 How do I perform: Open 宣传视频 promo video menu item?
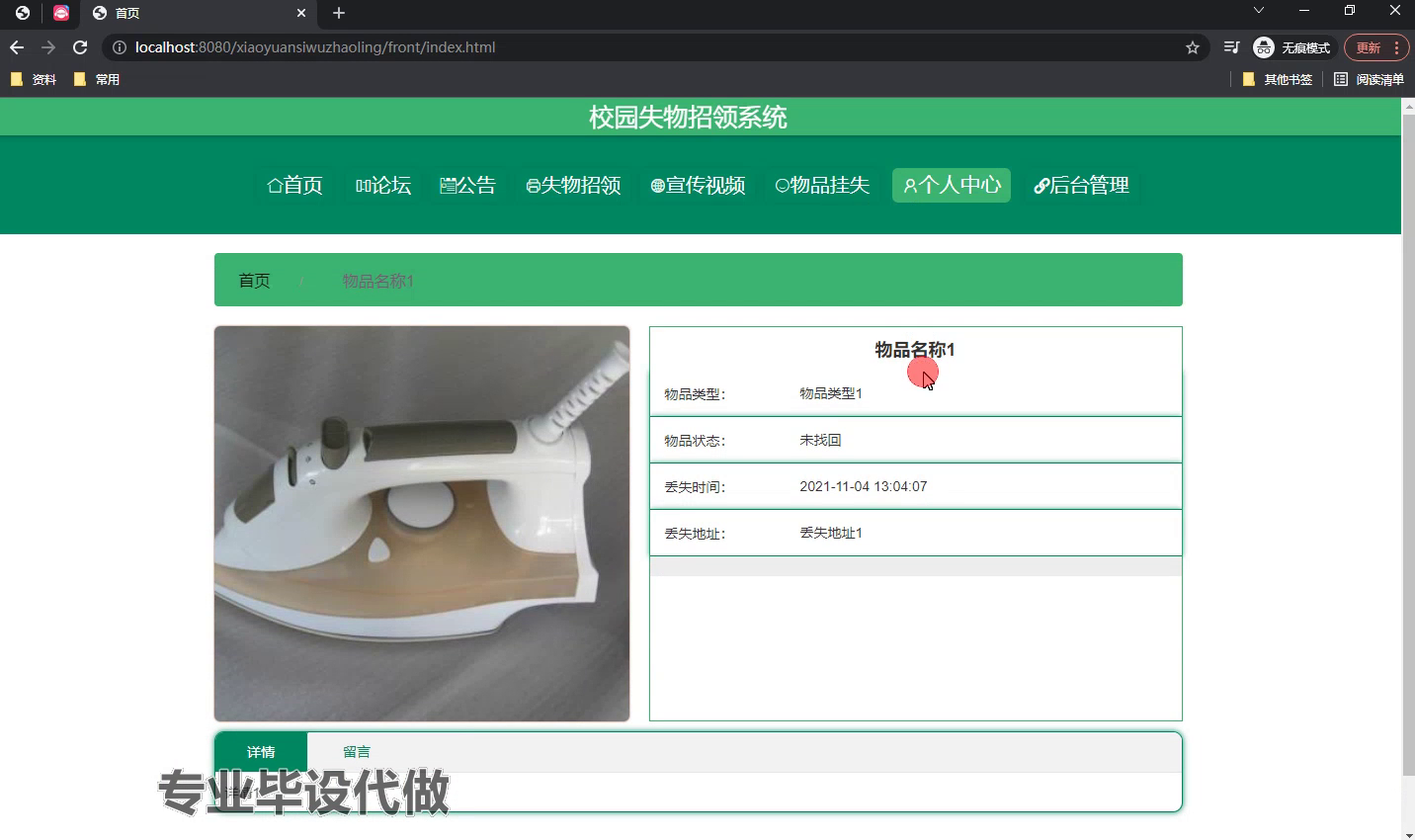pyautogui.click(x=698, y=185)
